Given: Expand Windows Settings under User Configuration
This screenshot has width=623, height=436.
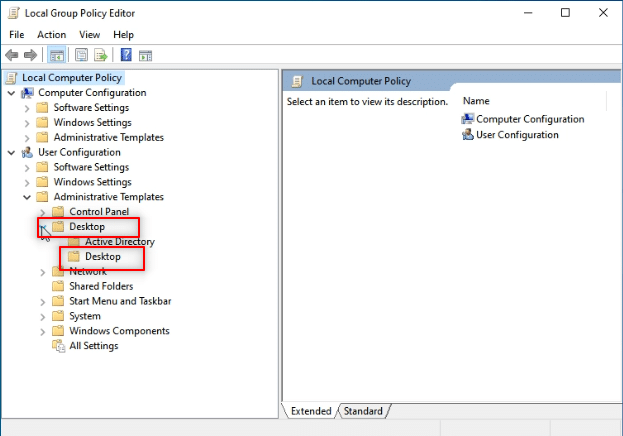Looking at the screenshot, I should 27,182.
